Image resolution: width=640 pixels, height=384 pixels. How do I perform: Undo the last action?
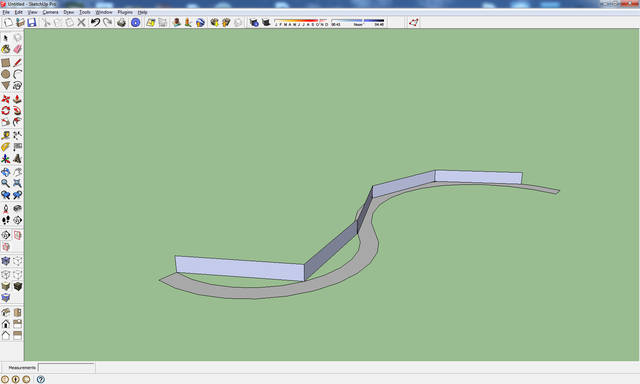96,22
